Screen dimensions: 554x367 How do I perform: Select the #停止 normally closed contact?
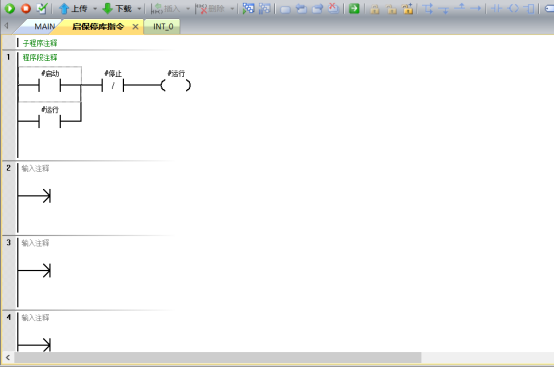click(113, 85)
